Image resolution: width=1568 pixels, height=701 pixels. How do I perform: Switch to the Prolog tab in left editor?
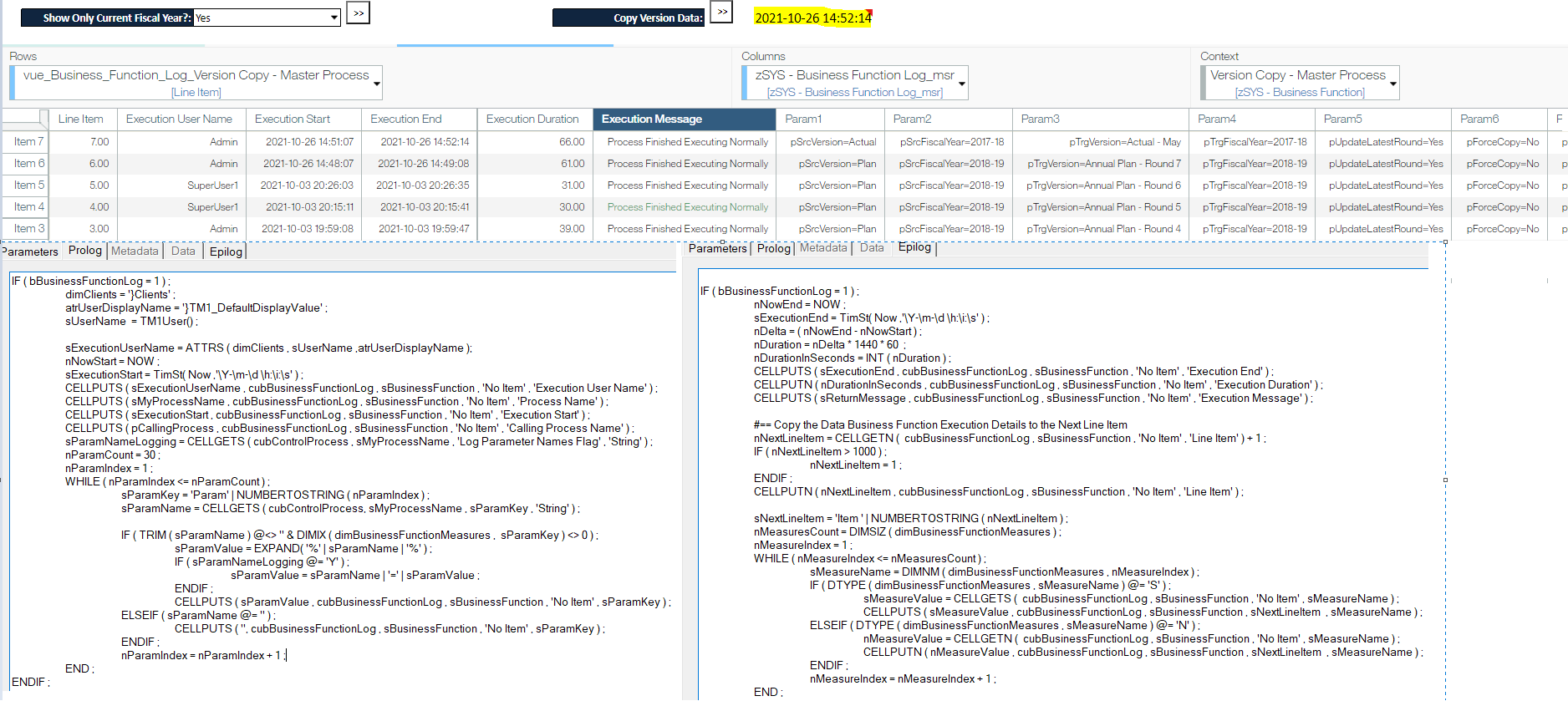coord(84,250)
